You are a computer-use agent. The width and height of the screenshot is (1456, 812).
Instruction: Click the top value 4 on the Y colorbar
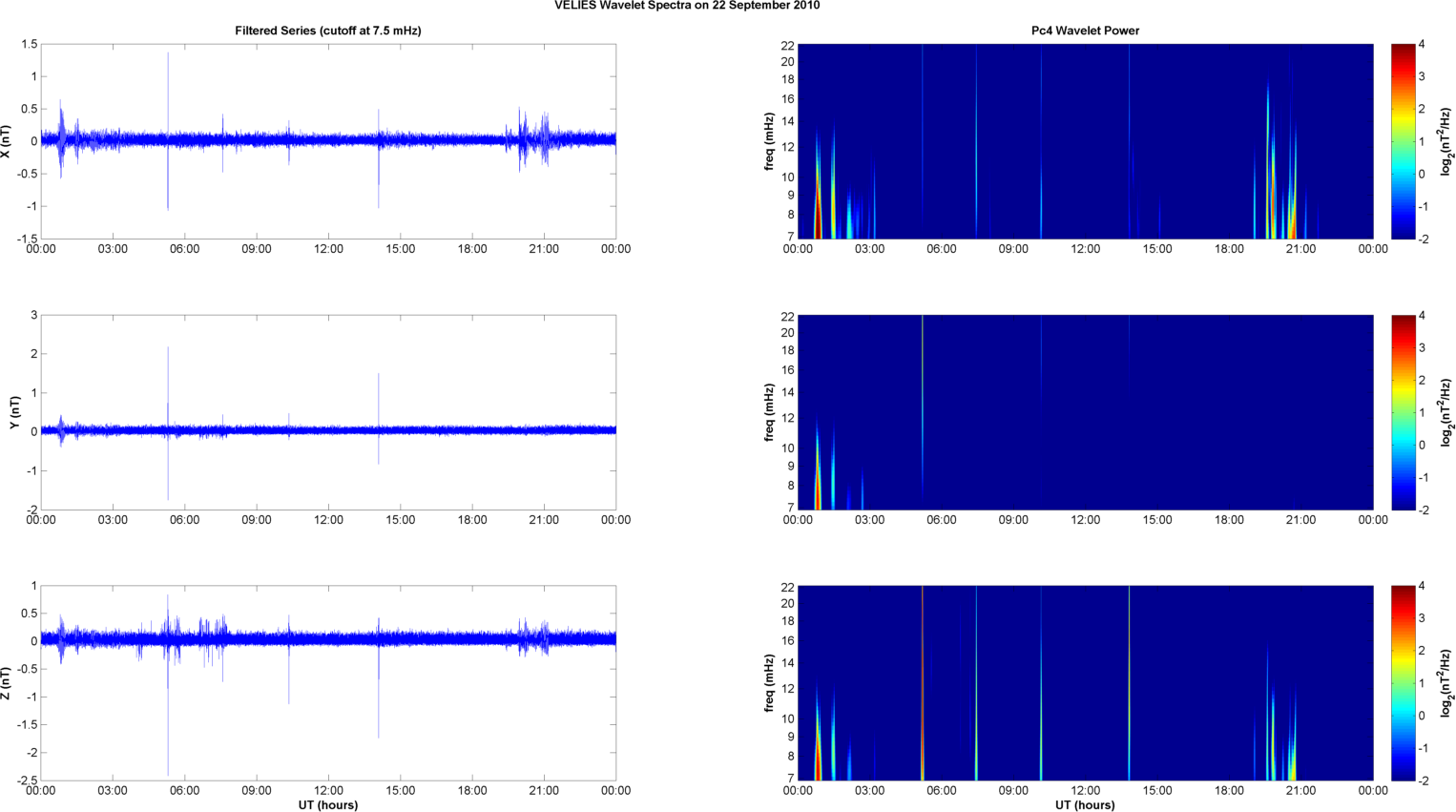[x=1422, y=316]
